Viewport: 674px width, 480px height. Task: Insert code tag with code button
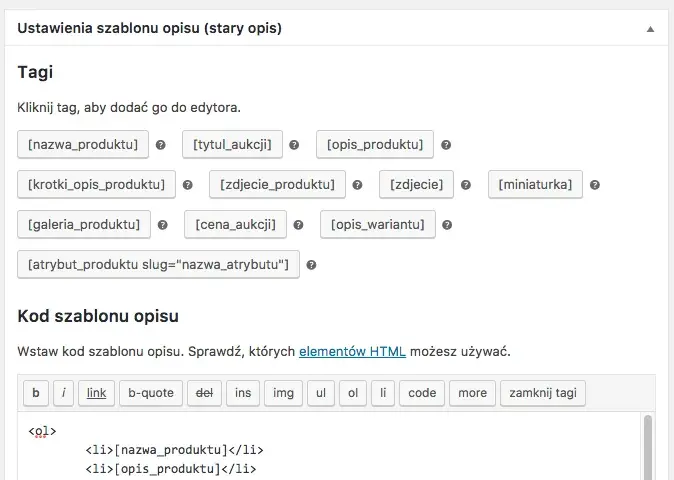(x=422, y=393)
